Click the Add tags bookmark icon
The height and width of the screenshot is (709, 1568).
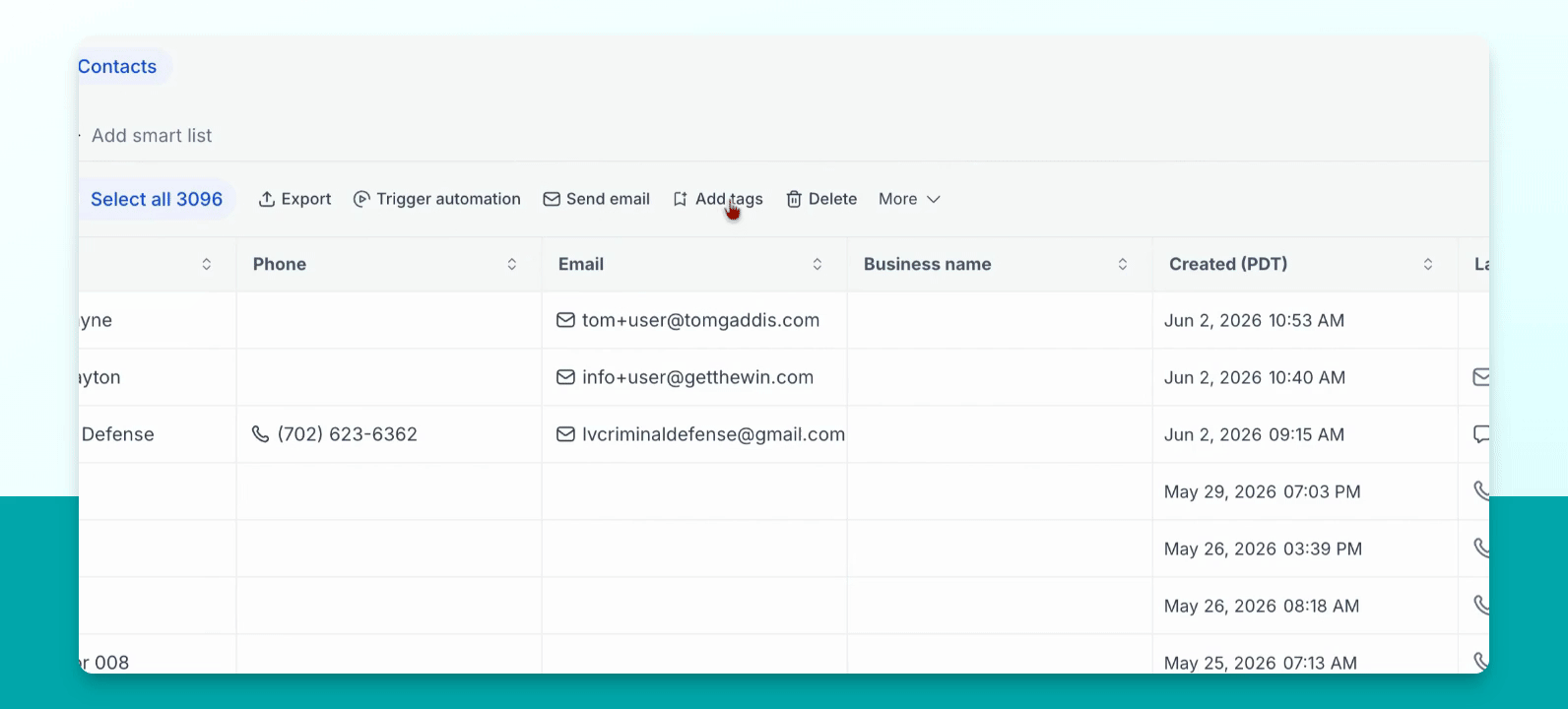(x=680, y=199)
